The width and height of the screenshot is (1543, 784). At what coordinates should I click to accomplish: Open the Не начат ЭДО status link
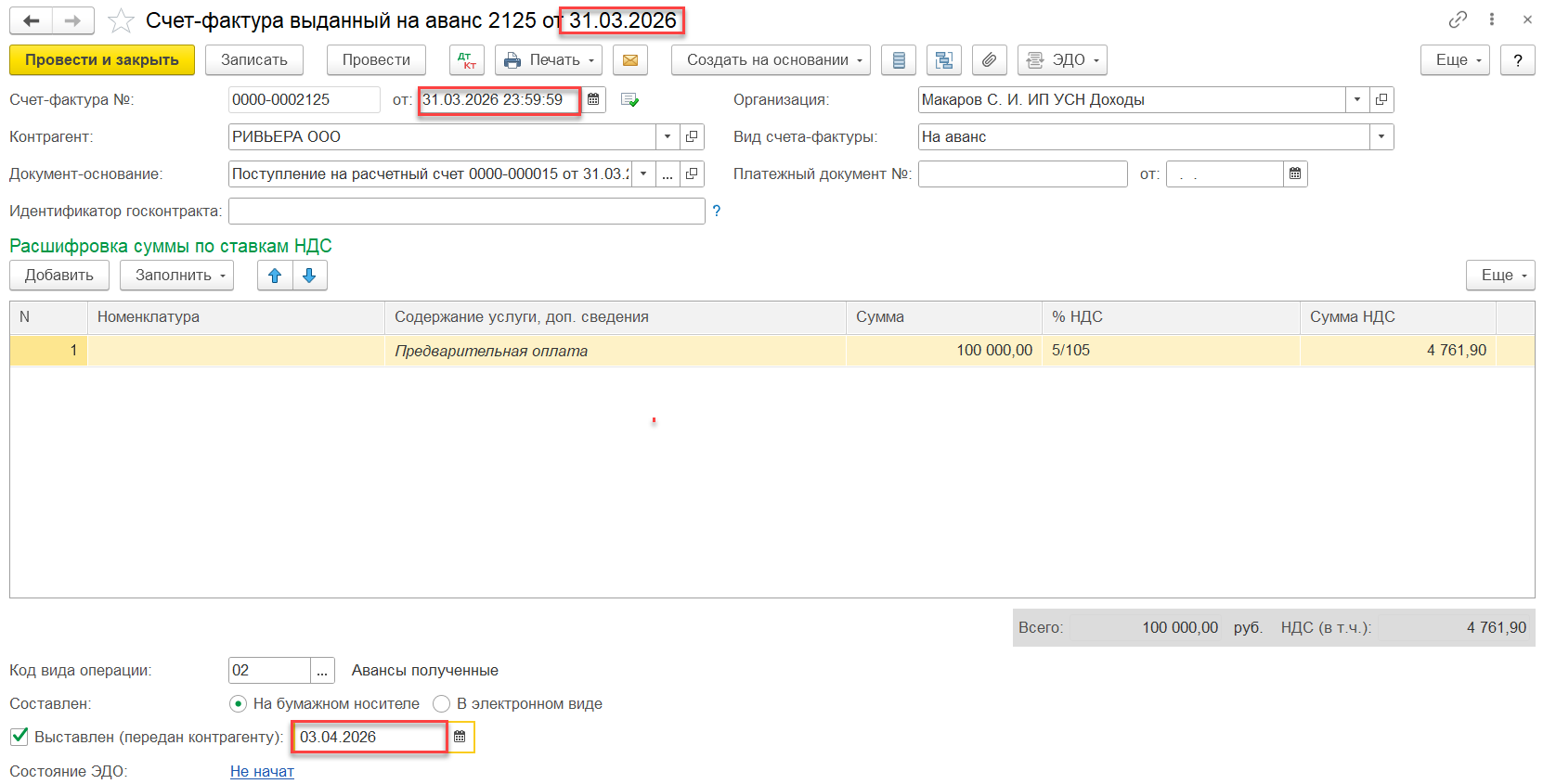click(x=262, y=771)
